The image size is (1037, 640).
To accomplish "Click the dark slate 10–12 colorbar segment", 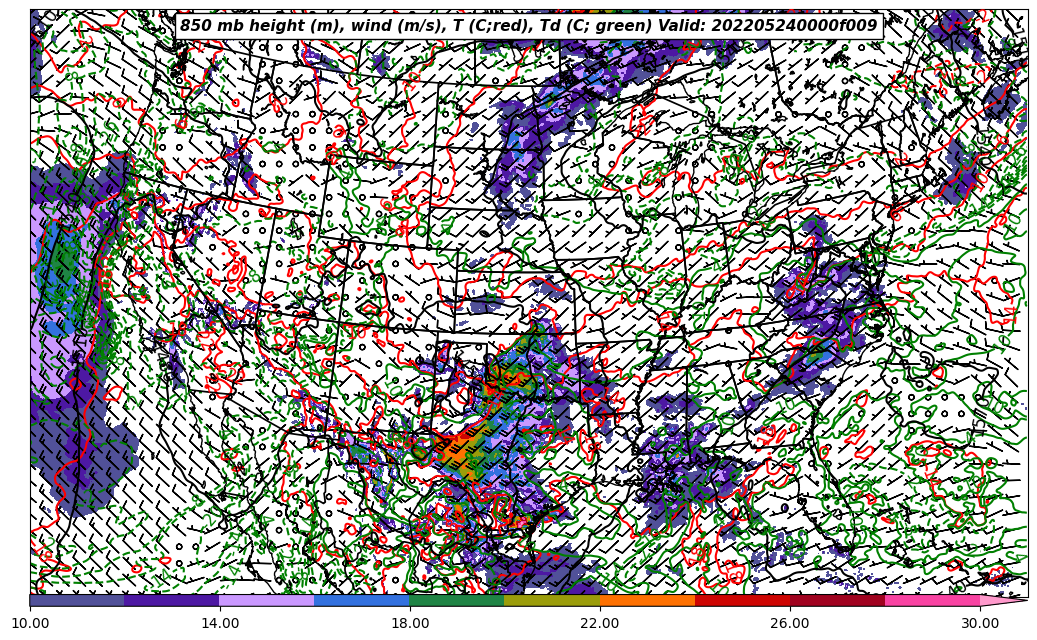I will (77, 600).
